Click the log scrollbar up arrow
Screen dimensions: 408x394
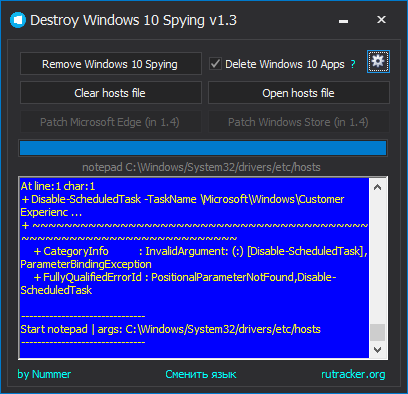[377, 187]
